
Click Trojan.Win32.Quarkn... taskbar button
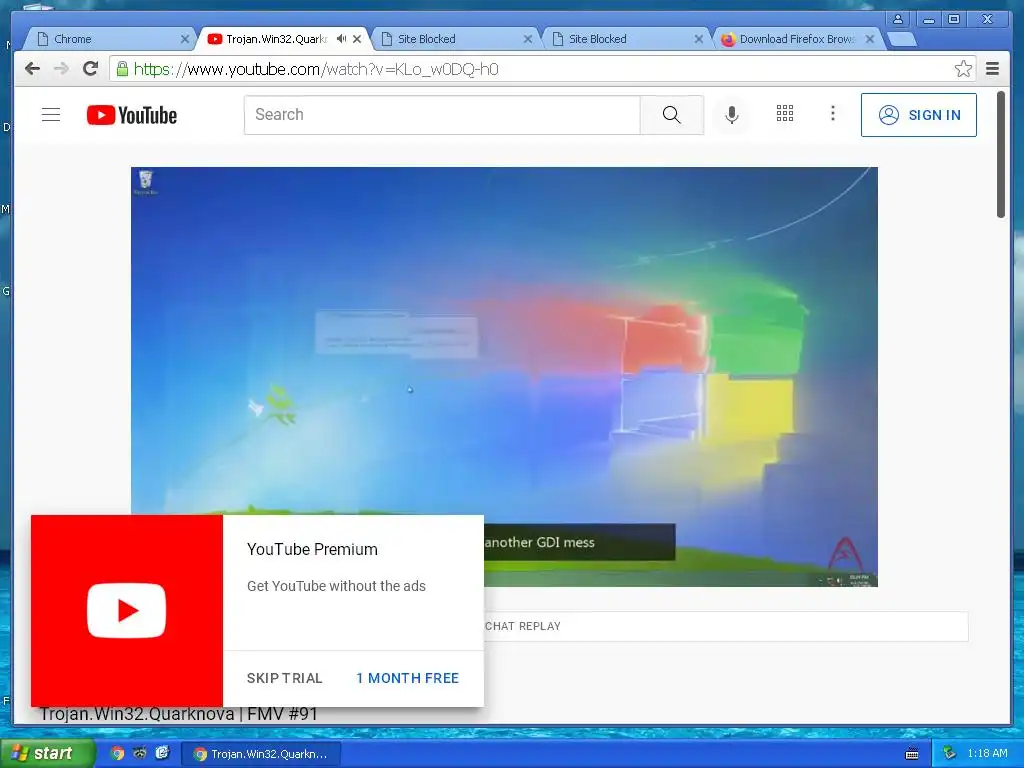pos(260,754)
